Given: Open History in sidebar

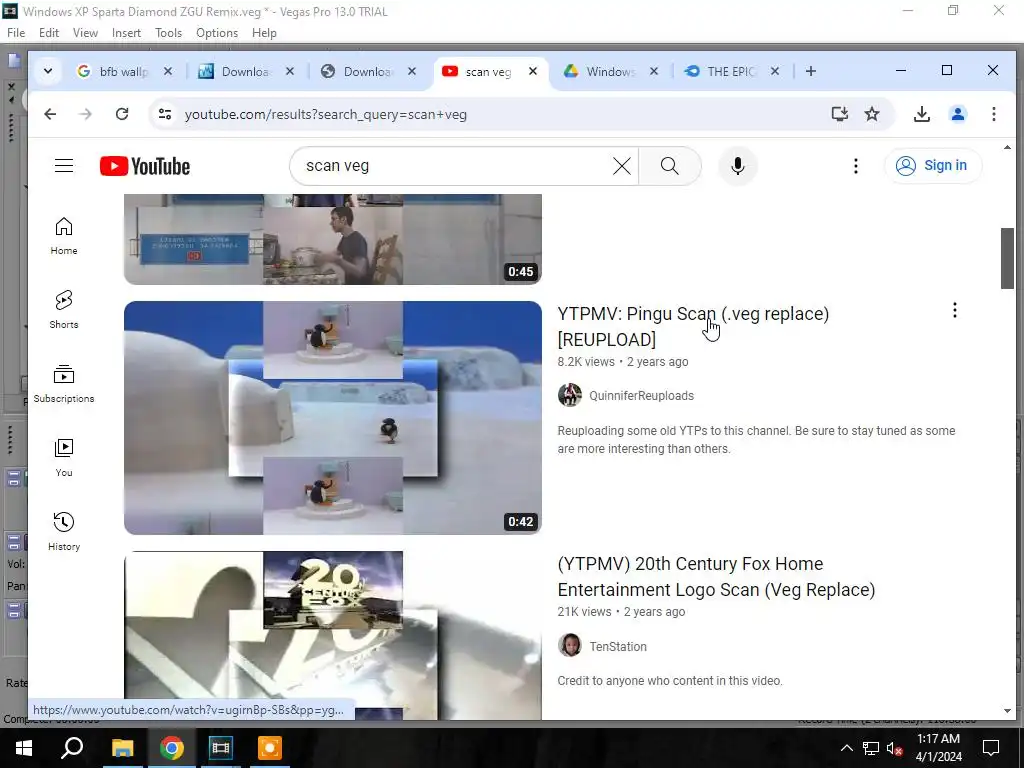Looking at the screenshot, I should tap(64, 532).
